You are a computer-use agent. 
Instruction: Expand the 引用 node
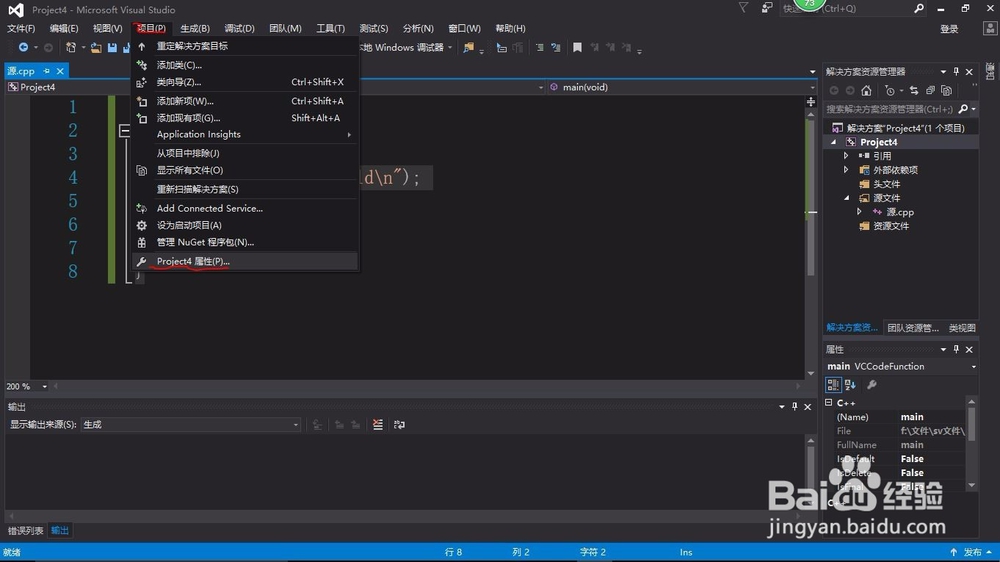point(846,156)
